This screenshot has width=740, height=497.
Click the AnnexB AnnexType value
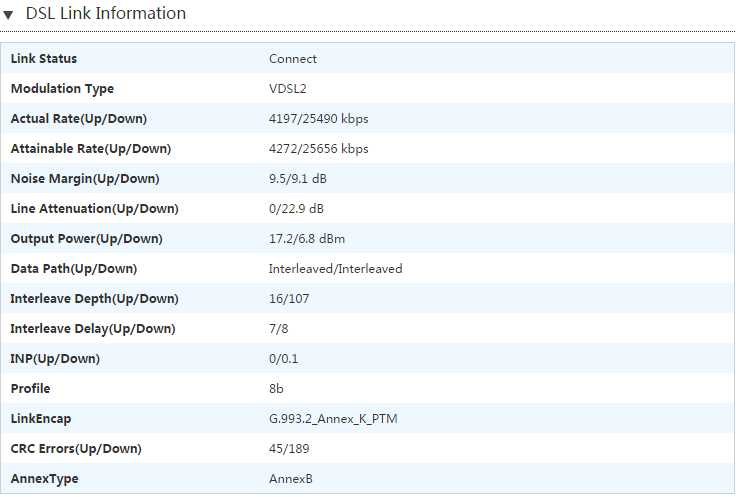coord(290,479)
